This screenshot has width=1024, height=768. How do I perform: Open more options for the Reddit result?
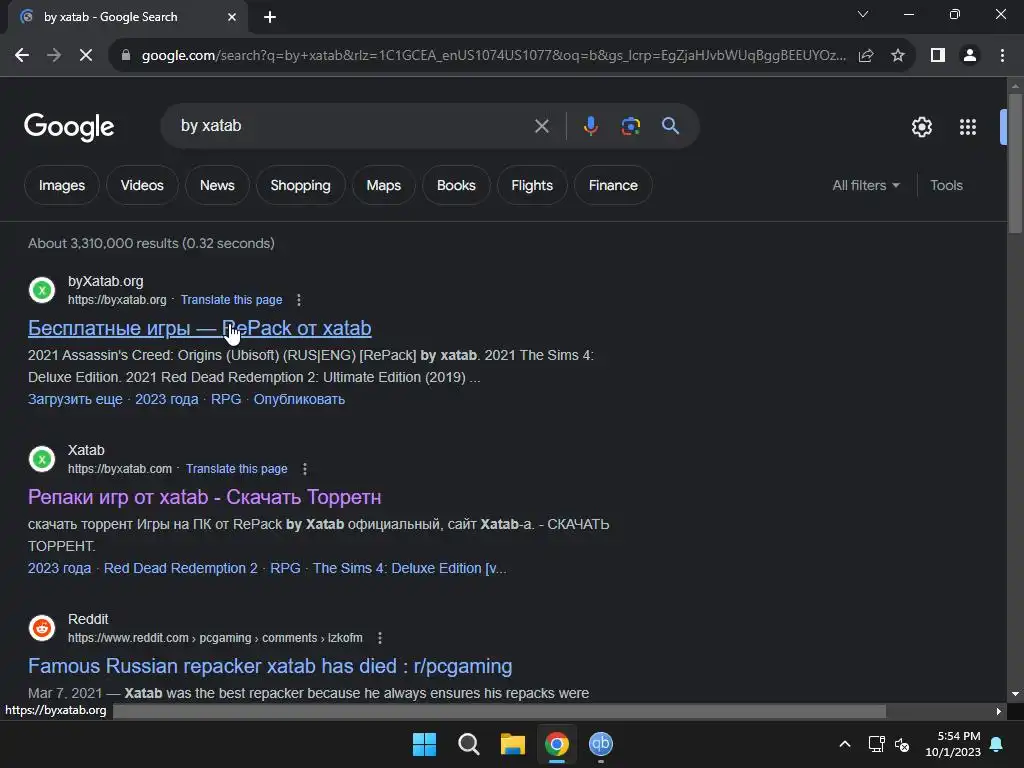pyautogui.click(x=380, y=638)
